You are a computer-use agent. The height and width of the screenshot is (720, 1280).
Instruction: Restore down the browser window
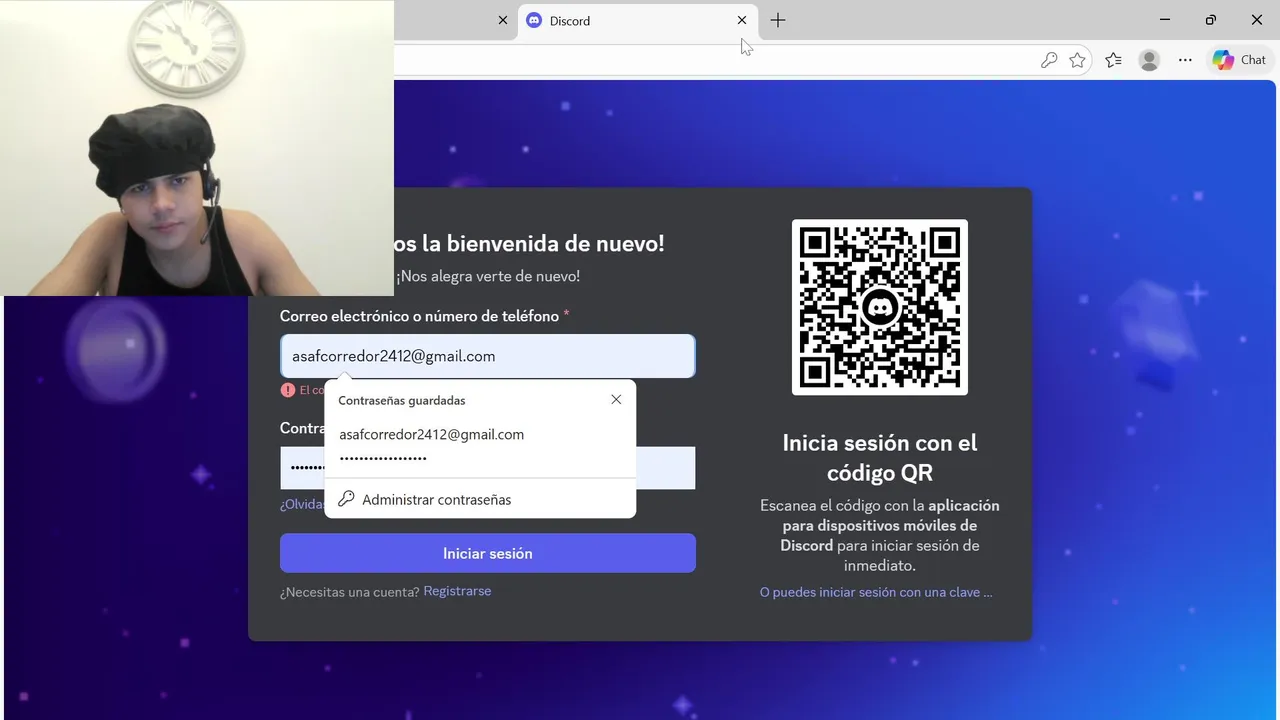pos(1211,20)
